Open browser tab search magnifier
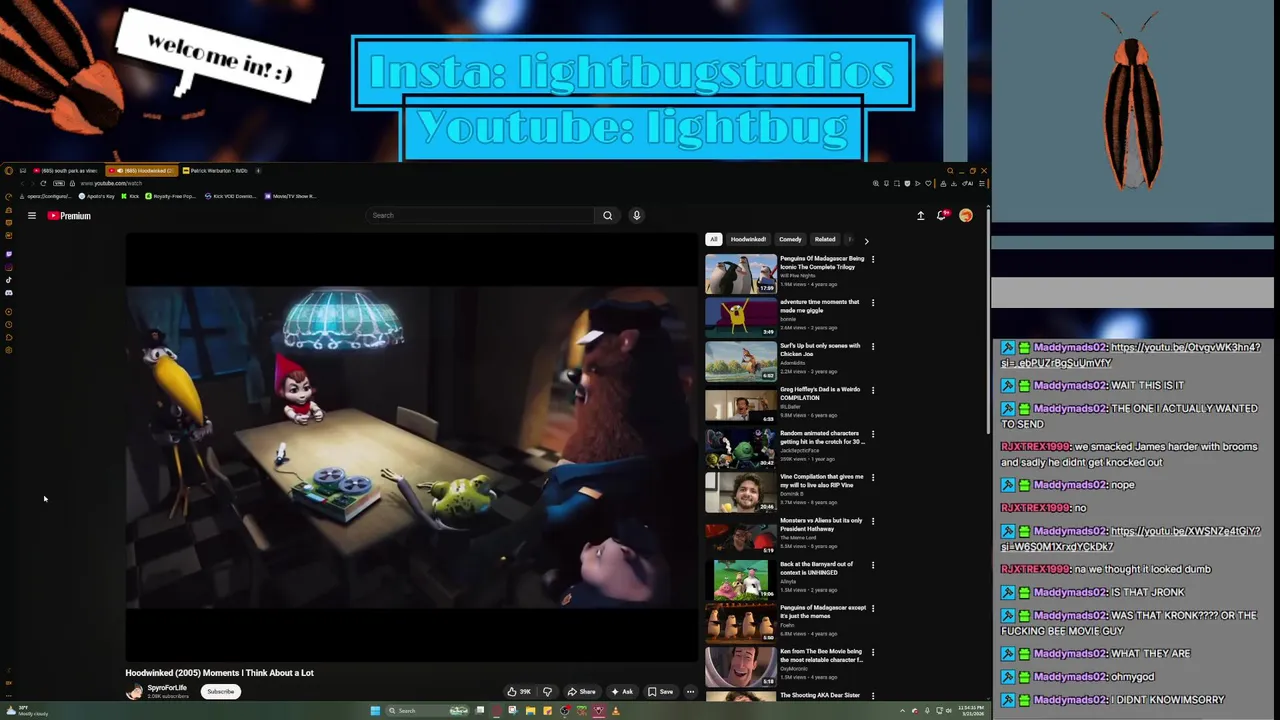Image resolution: width=1280 pixels, height=720 pixels. tap(950, 171)
